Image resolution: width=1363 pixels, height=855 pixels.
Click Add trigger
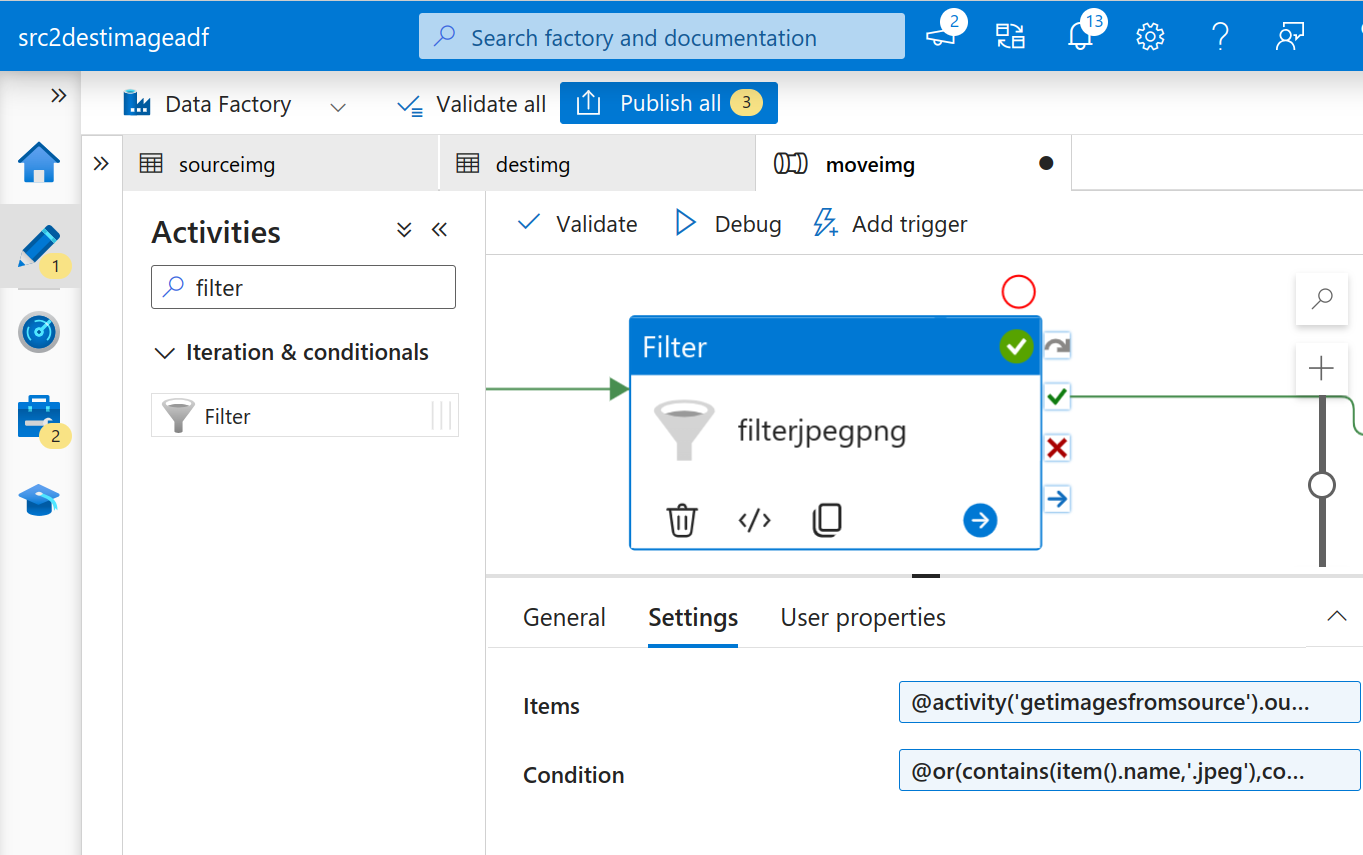pos(890,223)
